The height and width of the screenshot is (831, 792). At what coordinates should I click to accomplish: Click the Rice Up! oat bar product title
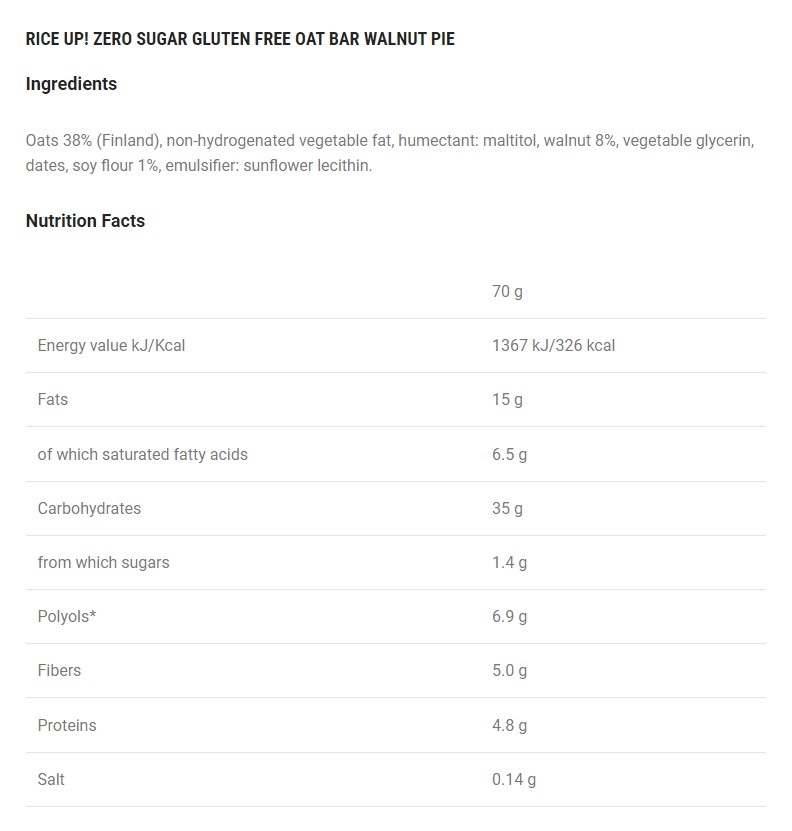click(240, 39)
